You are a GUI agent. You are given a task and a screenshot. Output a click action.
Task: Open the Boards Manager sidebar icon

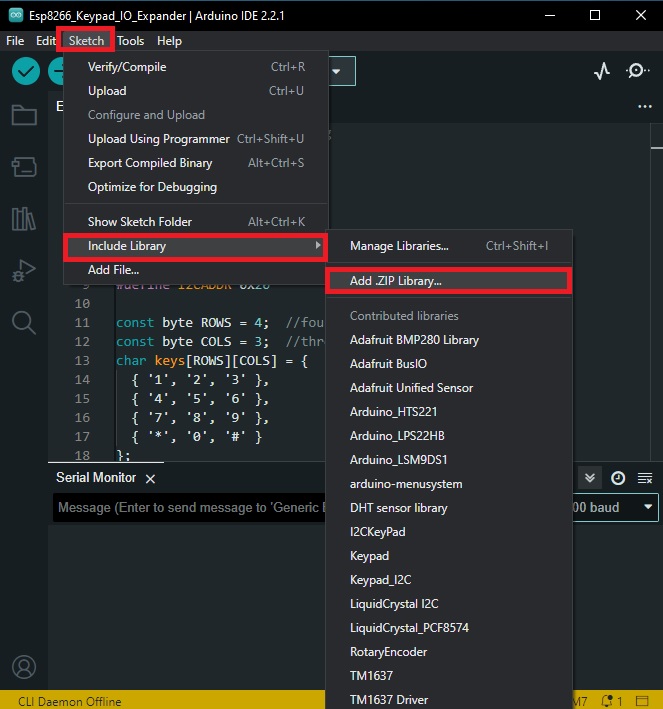tap(24, 167)
